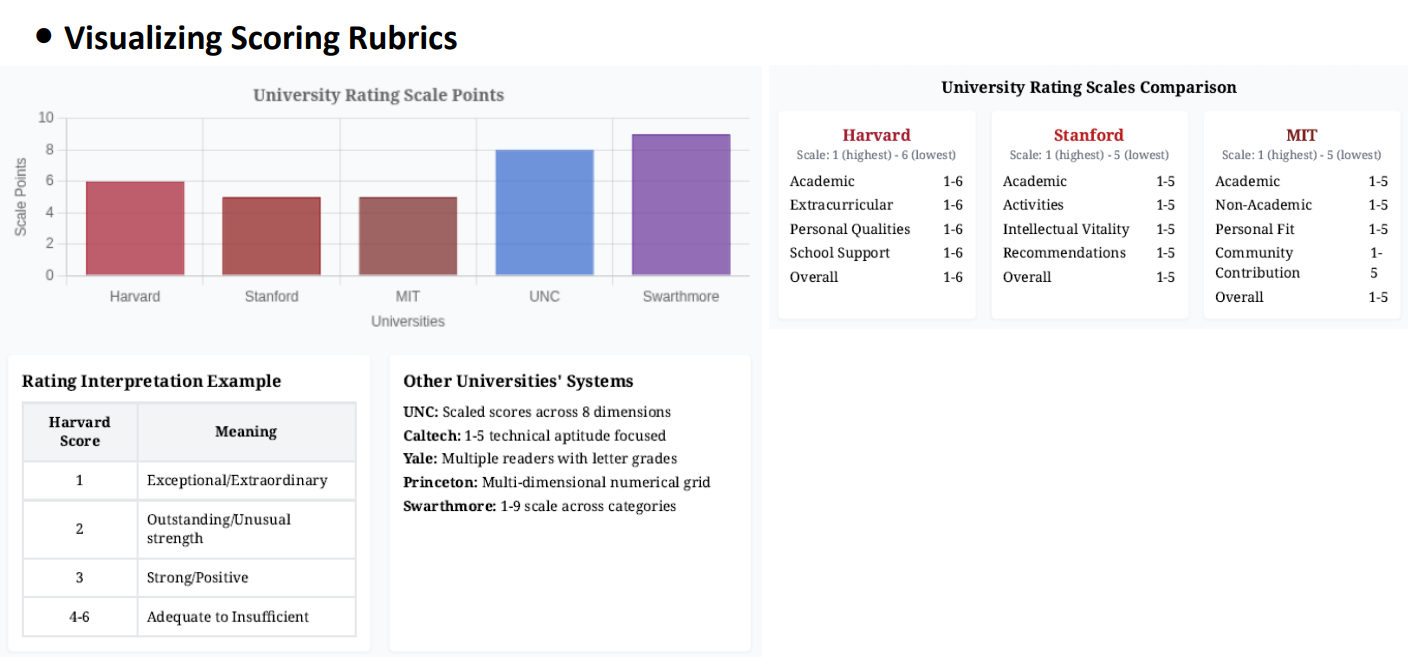Click "Scale: 1 (highest) - 6 (lowest)" subtitle
Screen dimensions: 1408x670
coord(876,155)
